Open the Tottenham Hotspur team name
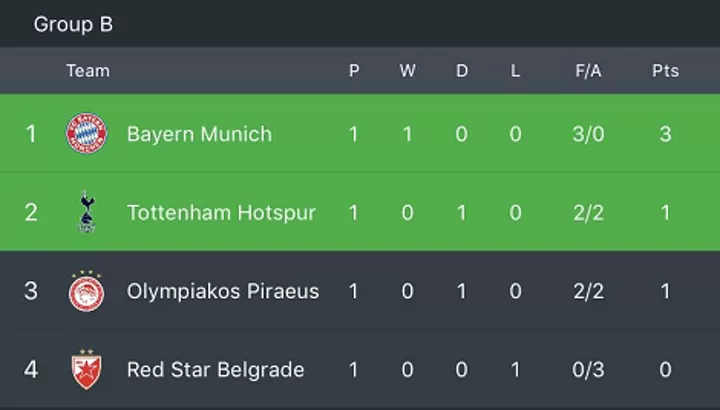This screenshot has width=720, height=410. click(x=221, y=213)
